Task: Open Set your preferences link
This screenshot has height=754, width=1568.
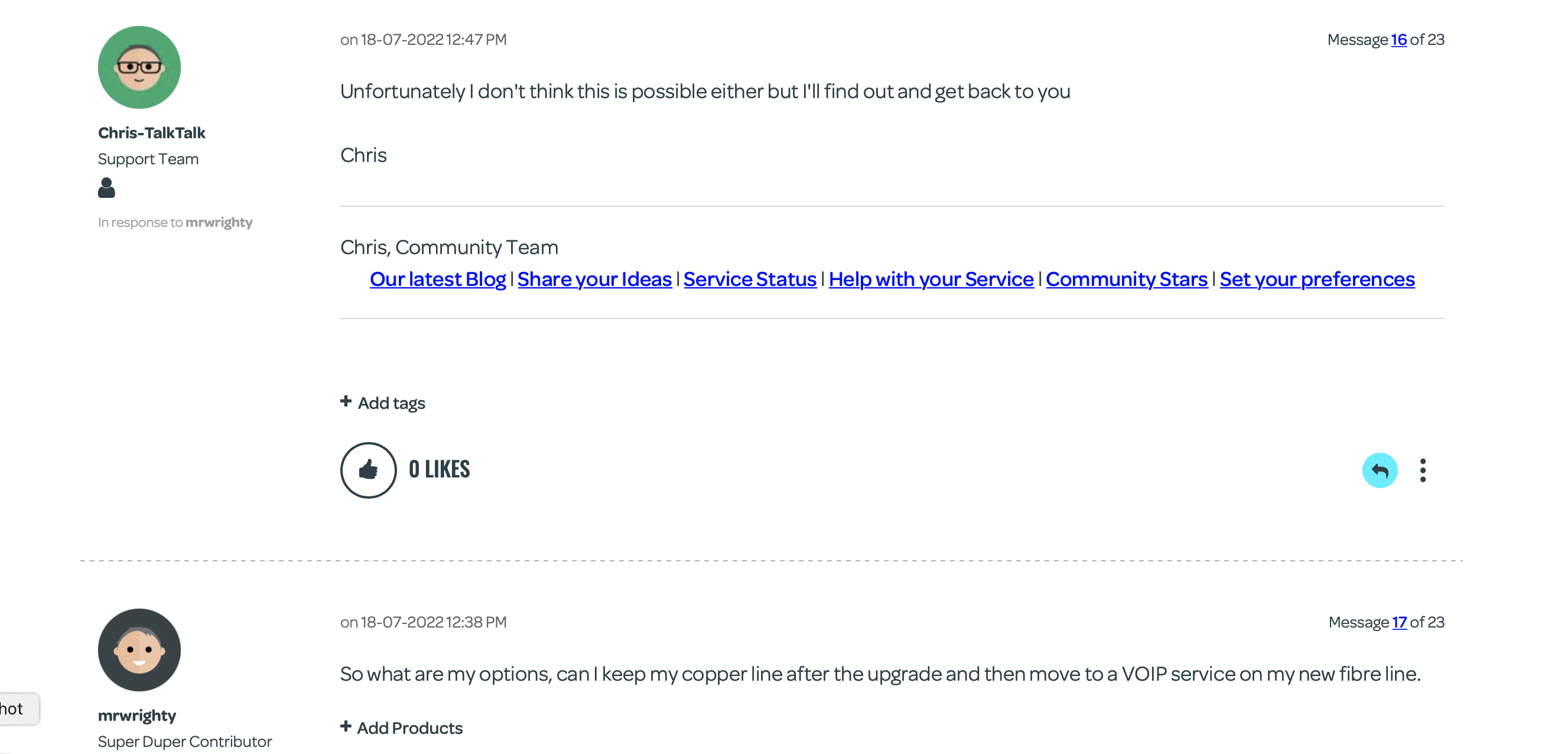Action: [1316, 279]
